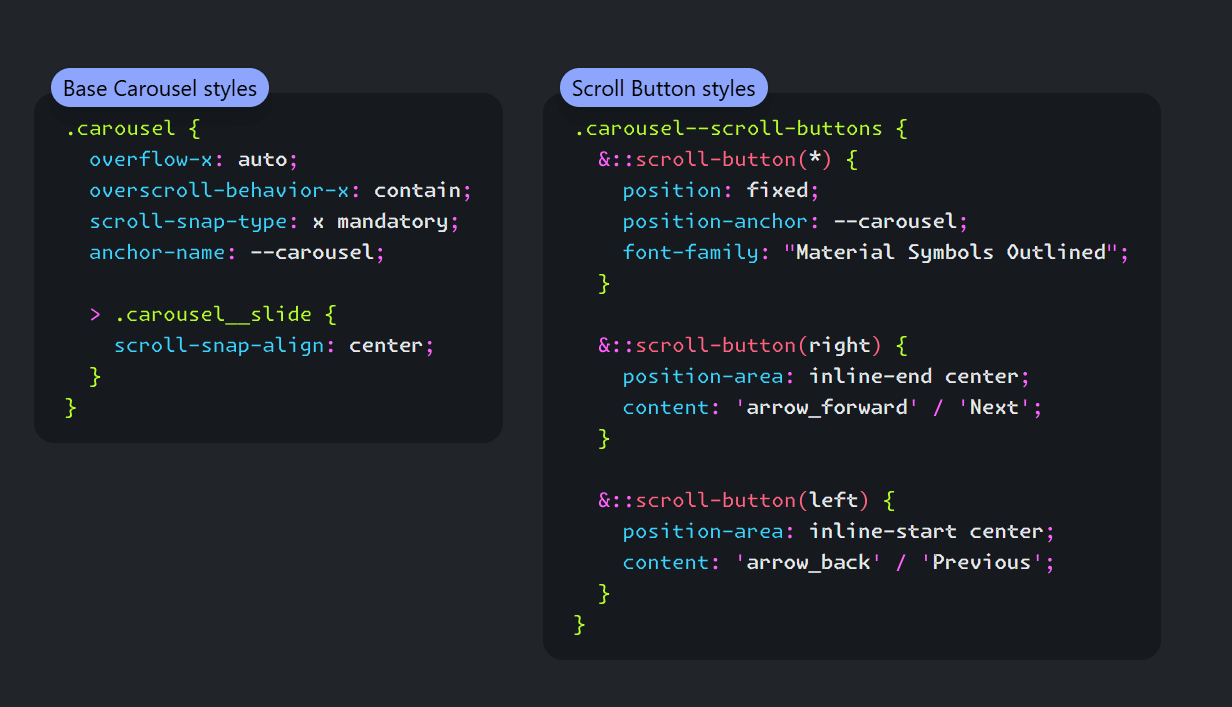Click the content 'arrow_back' / 'Previous' line
The image size is (1232, 707).
[838, 562]
